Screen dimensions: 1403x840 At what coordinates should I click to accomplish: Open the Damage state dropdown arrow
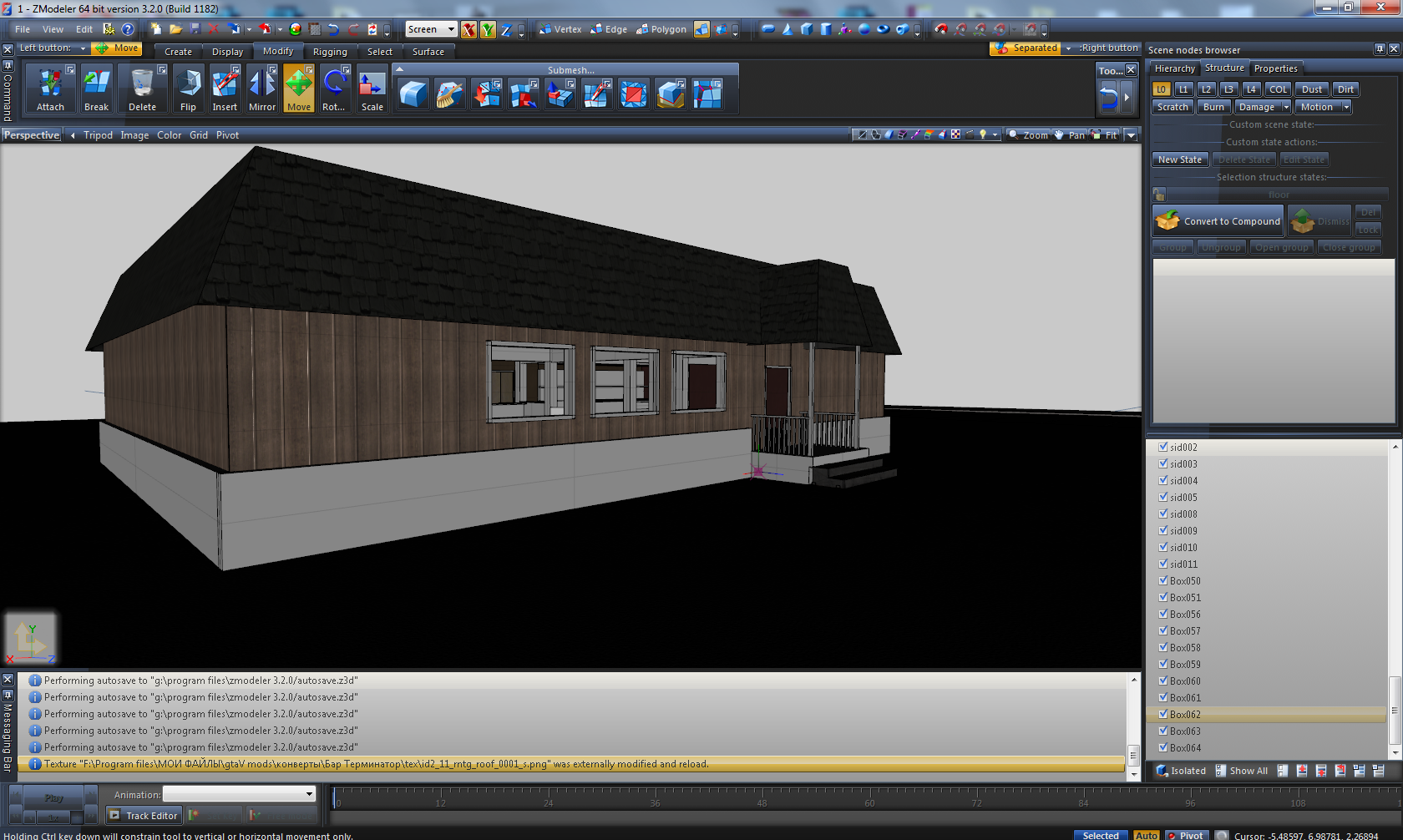point(1285,107)
